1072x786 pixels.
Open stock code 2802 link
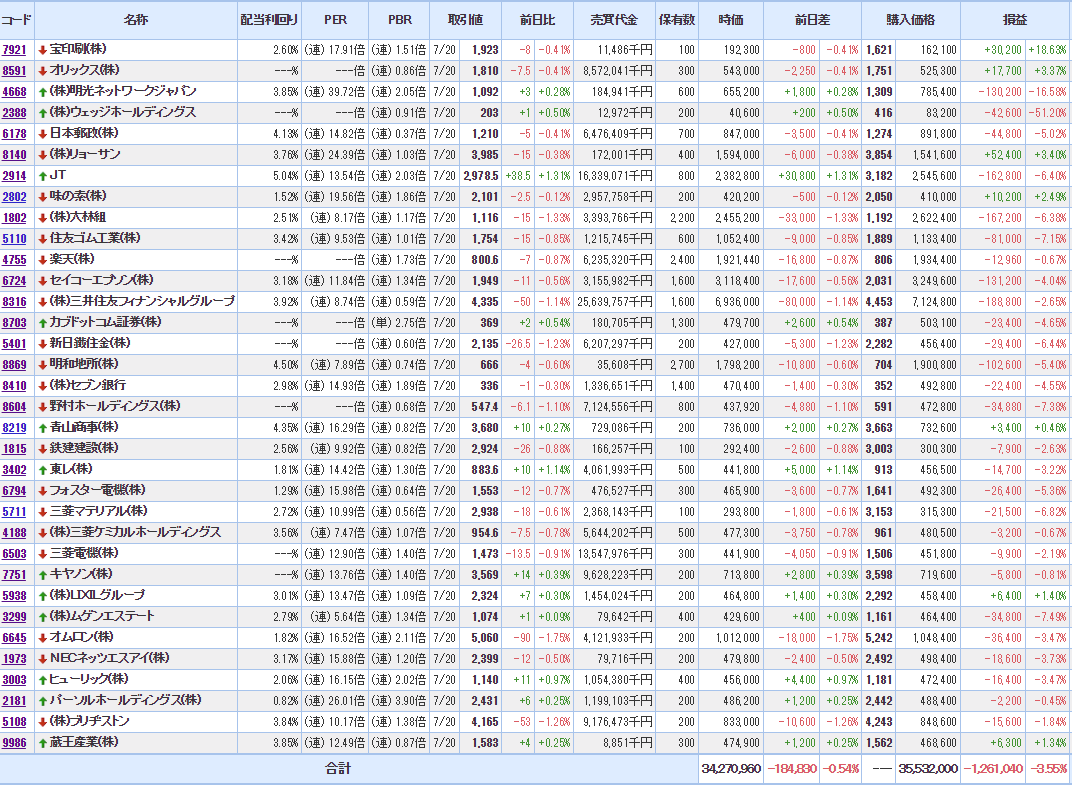[x=15, y=197]
